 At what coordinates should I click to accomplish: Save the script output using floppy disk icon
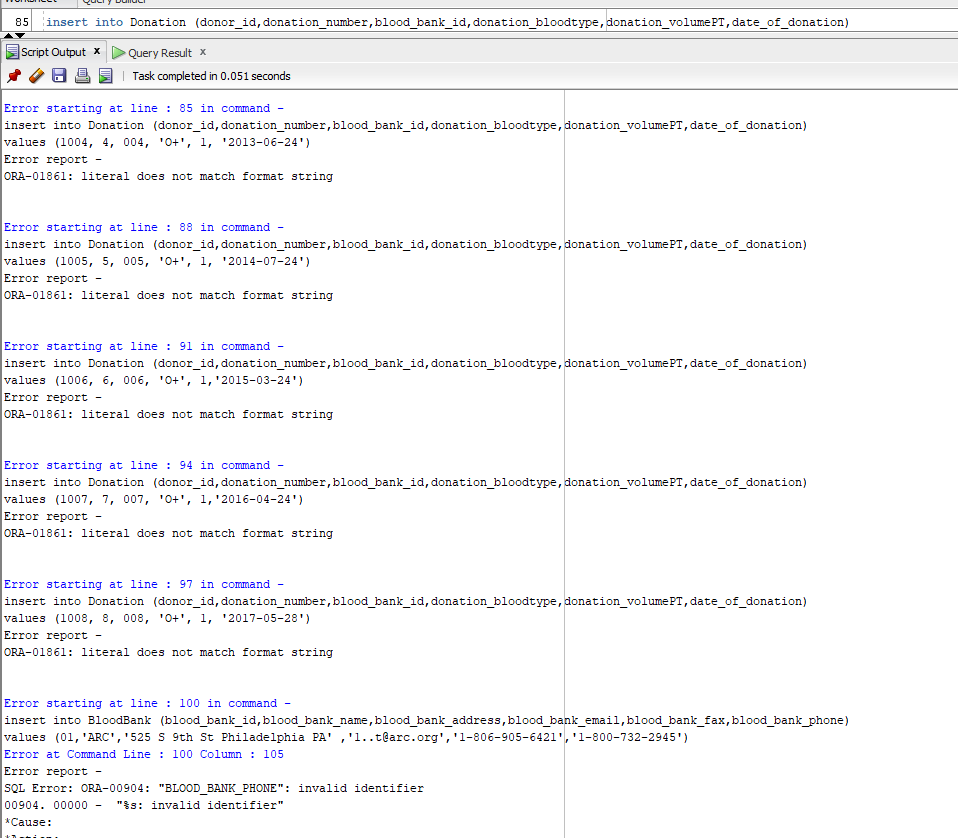59,75
